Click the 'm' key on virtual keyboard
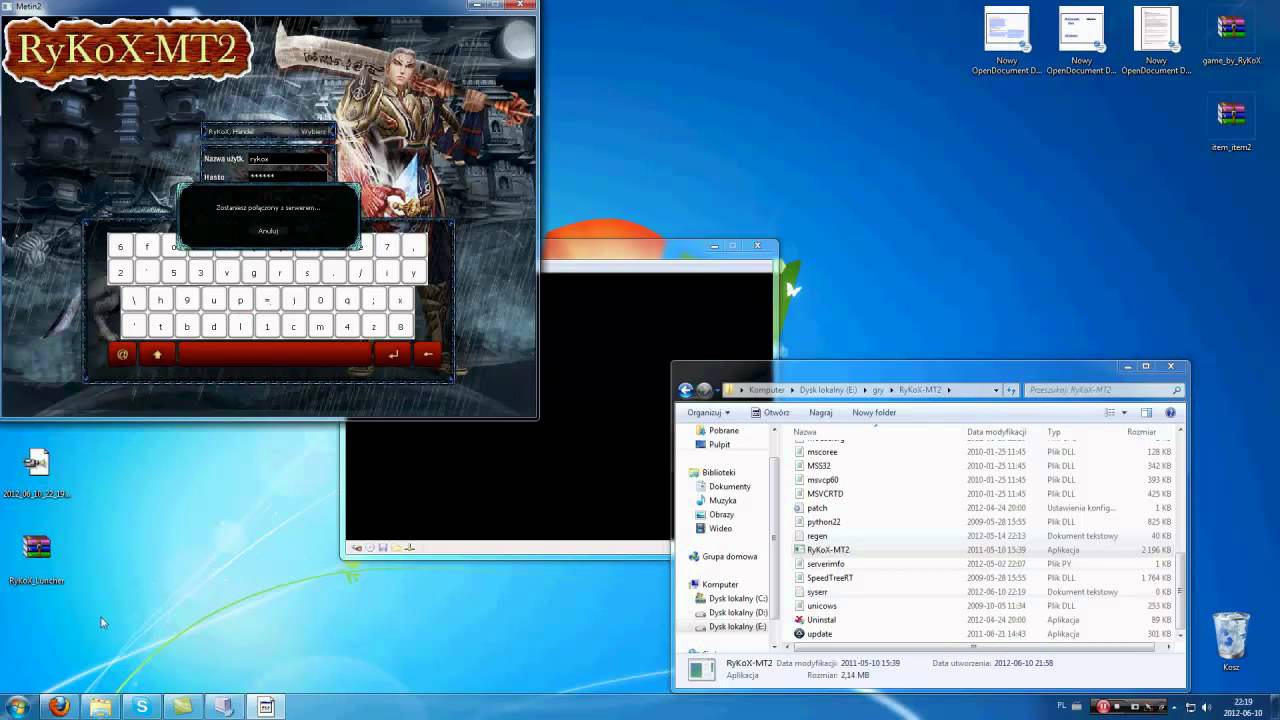This screenshot has height=720, width=1280. point(320,327)
